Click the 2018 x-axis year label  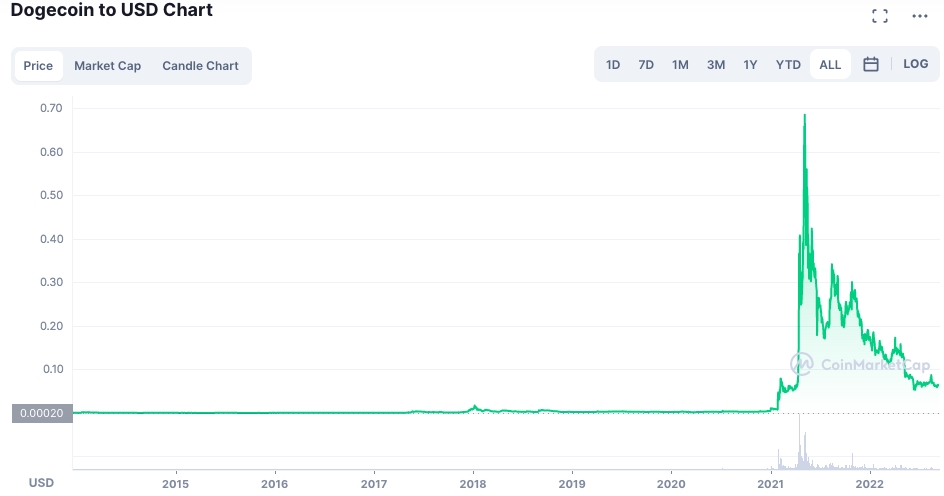pyautogui.click(x=473, y=483)
